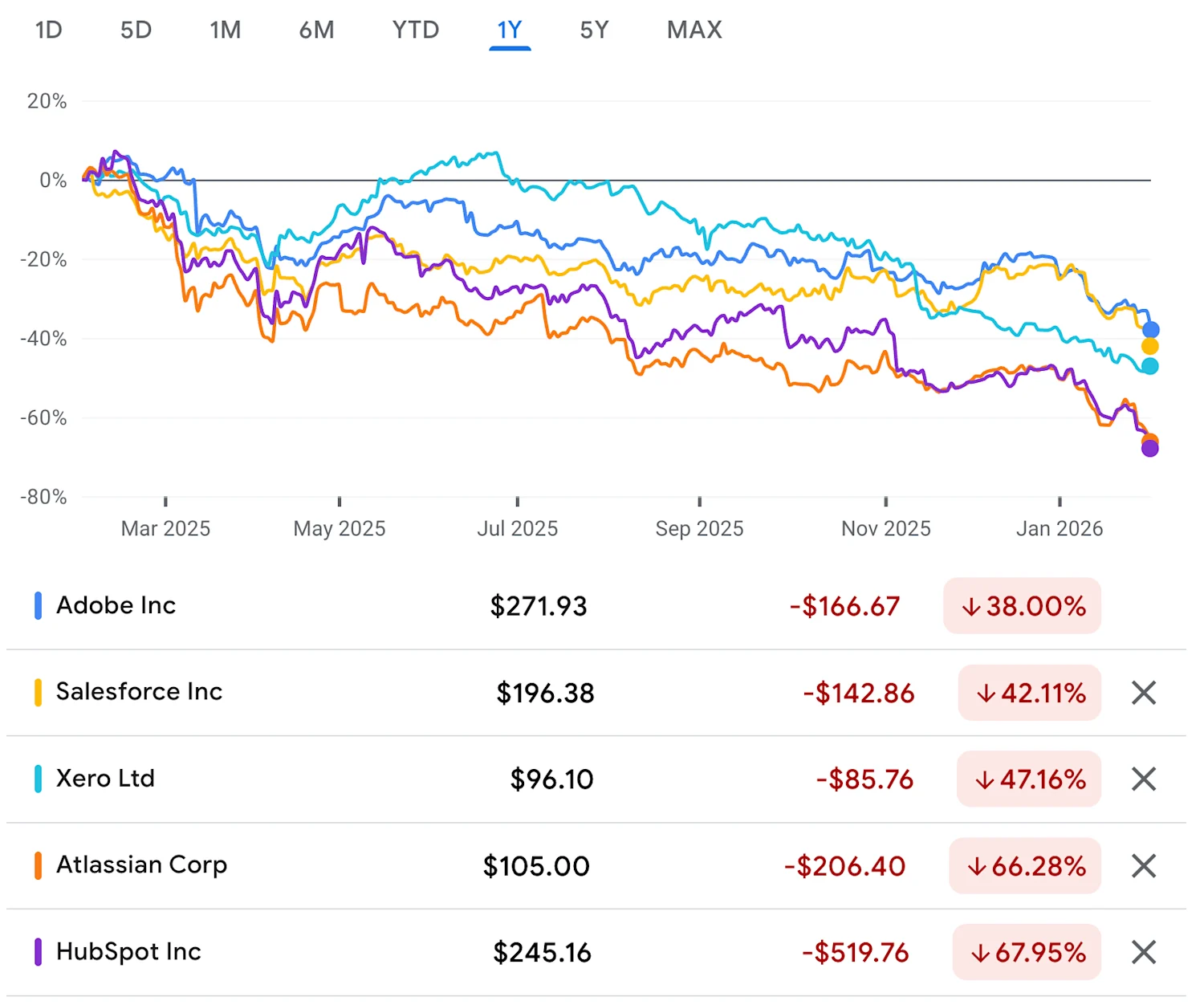The height and width of the screenshot is (1005, 1204).
Task: Select the Adobe Inc blue legend marker
Action: tap(38, 606)
